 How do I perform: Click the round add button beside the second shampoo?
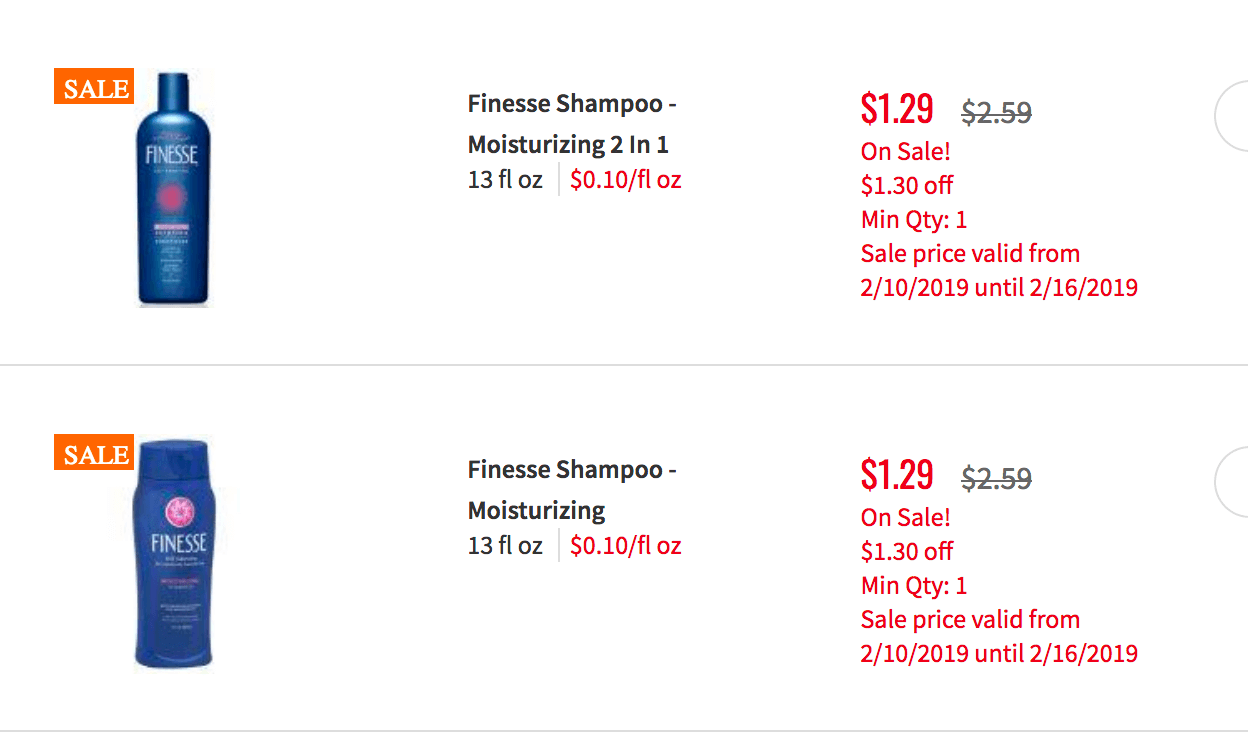1231,484
